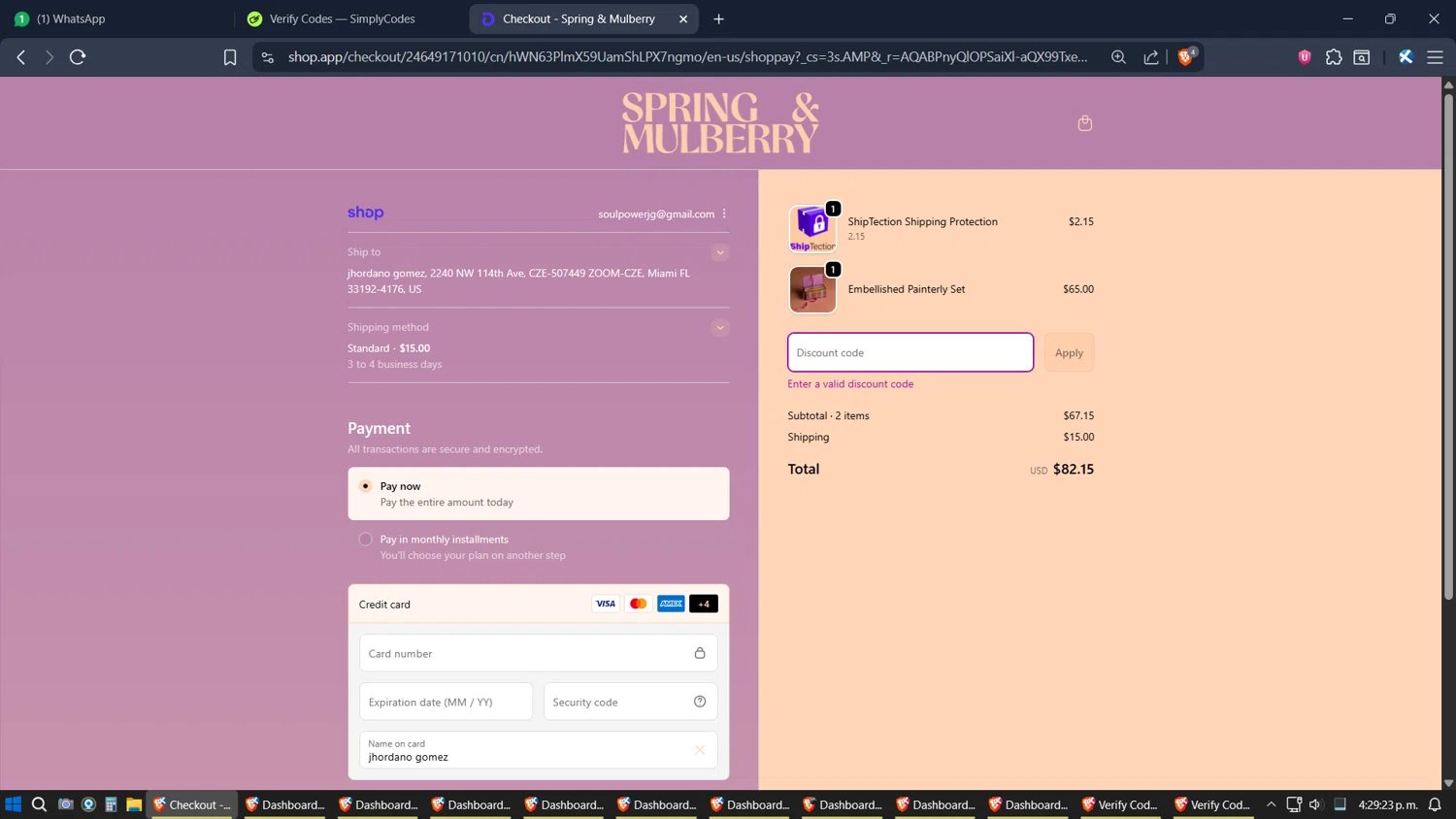Click the browser address bar URL
Screen dimensions: 1456x819
[x=687, y=57]
